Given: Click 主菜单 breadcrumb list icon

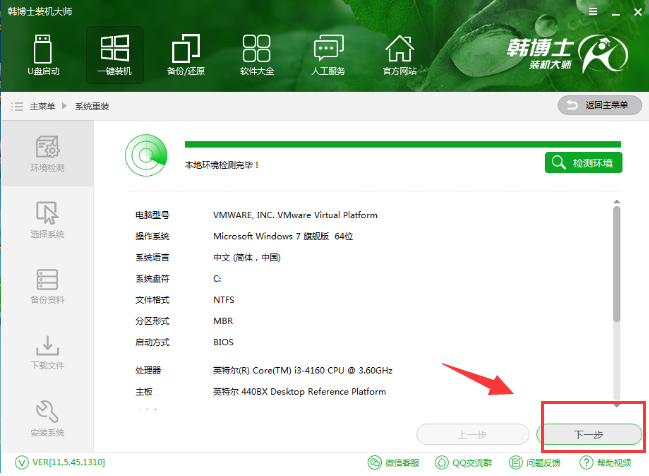Looking at the screenshot, I should click(17, 106).
